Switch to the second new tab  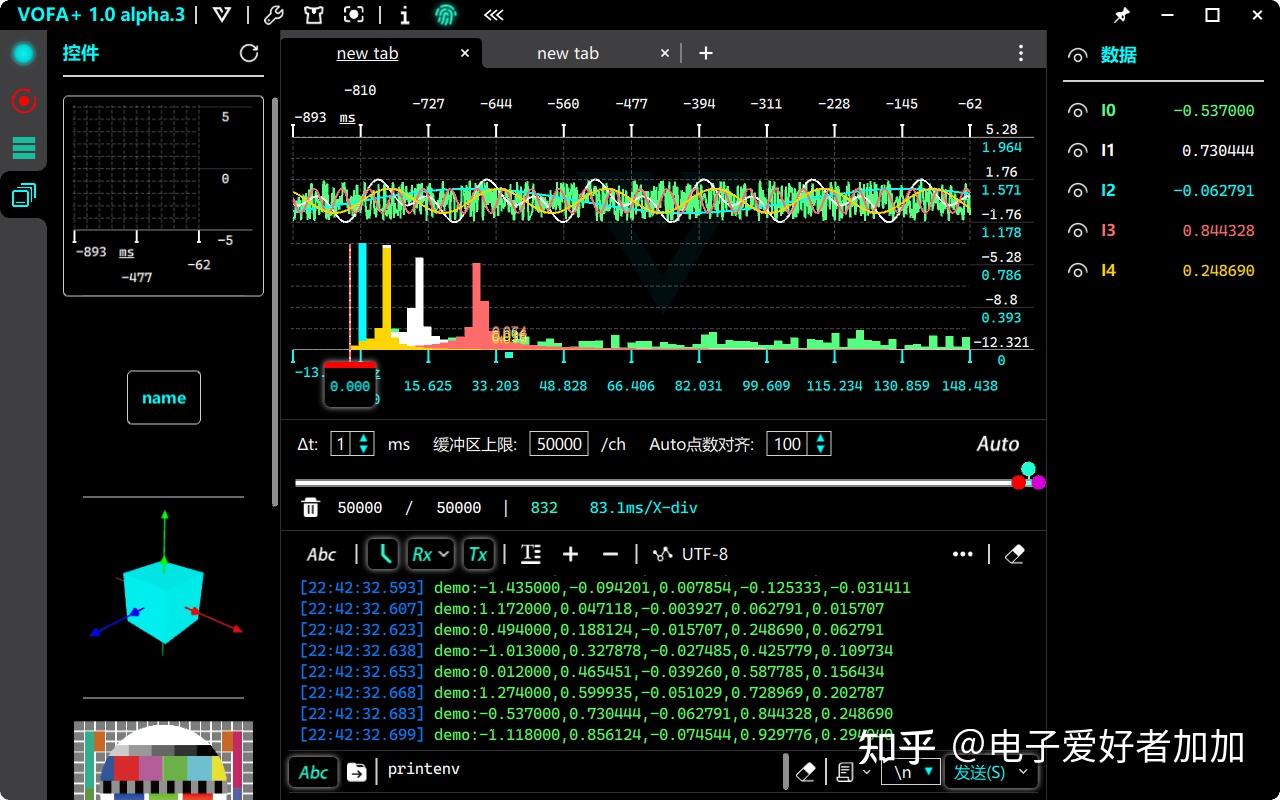[x=567, y=52]
